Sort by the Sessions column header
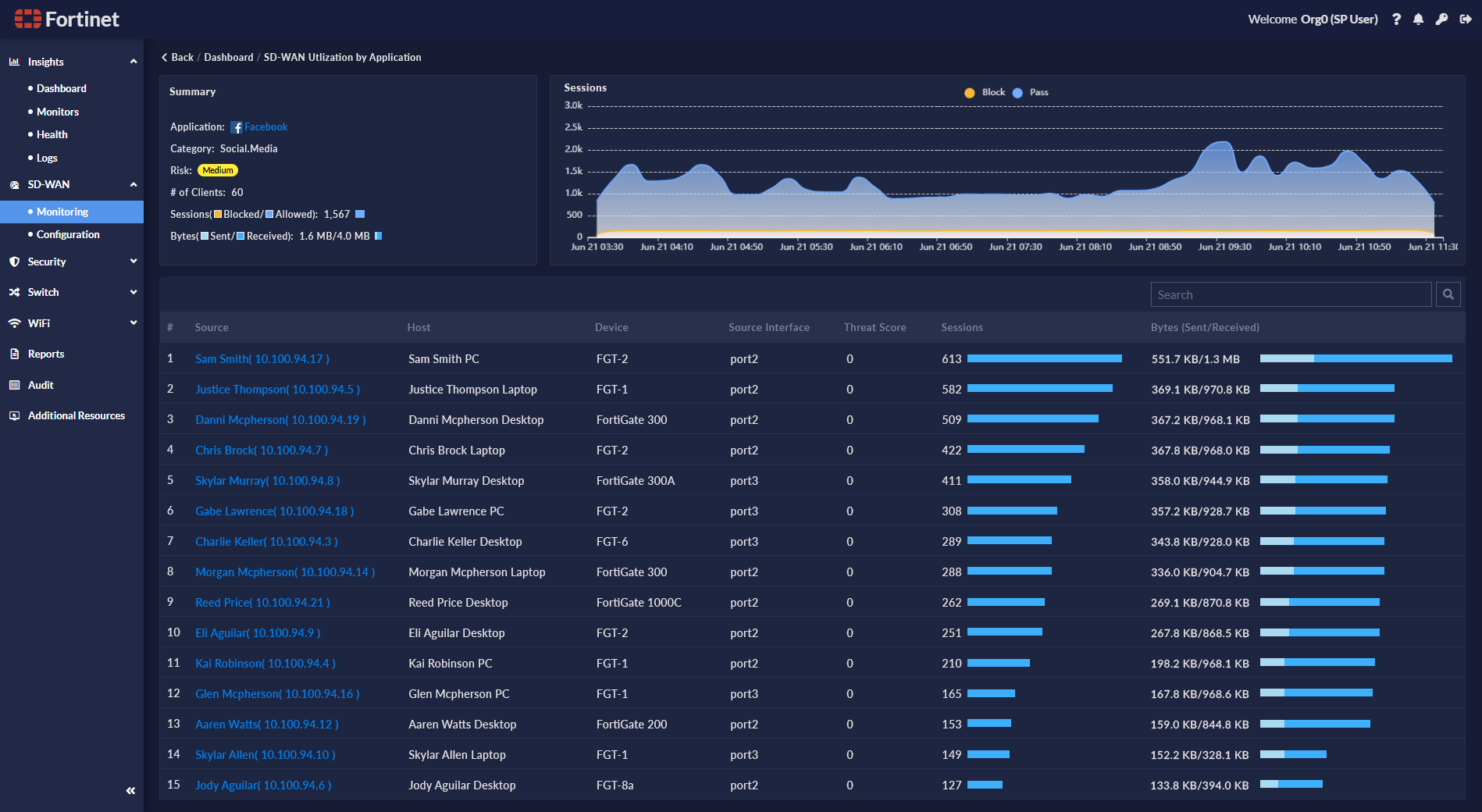1482x812 pixels. pos(962,327)
